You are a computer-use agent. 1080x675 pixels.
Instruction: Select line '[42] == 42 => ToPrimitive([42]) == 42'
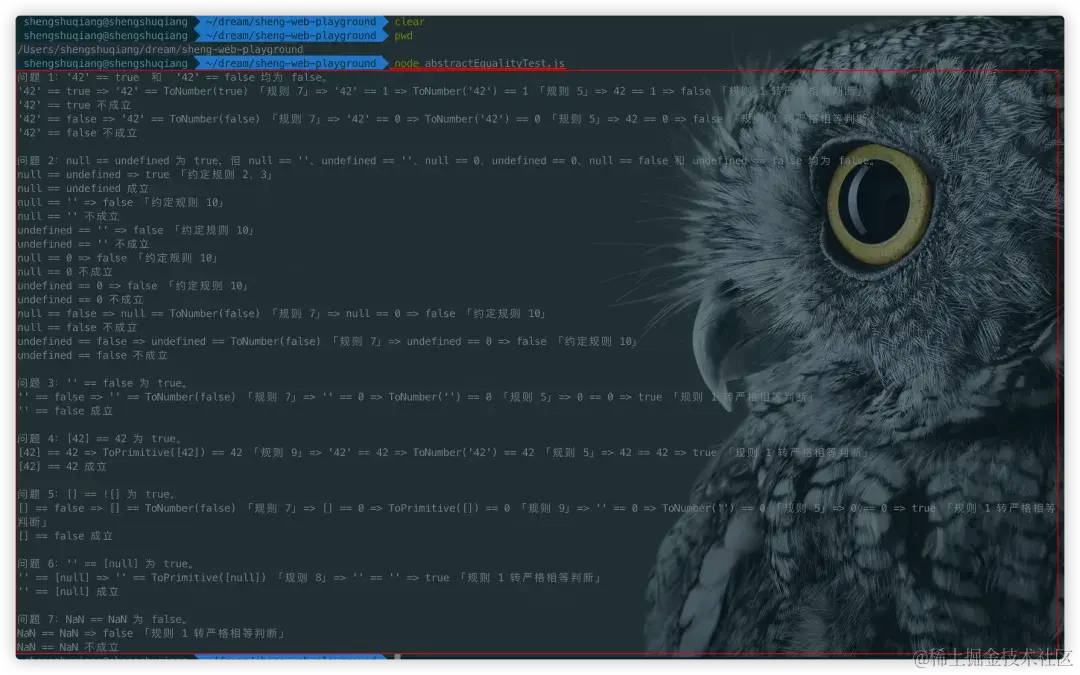444,453
